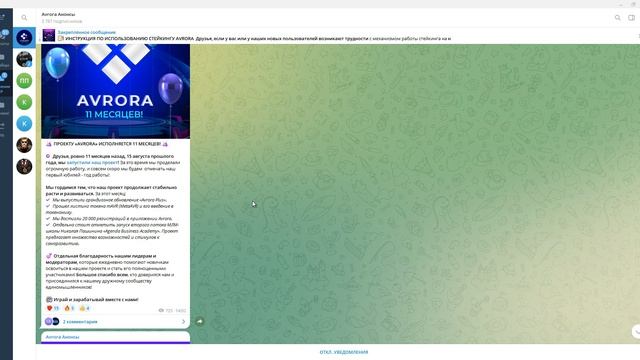640x360 pixels.
Task: Add a fire reaction to the post
Action: [x=69, y=308]
